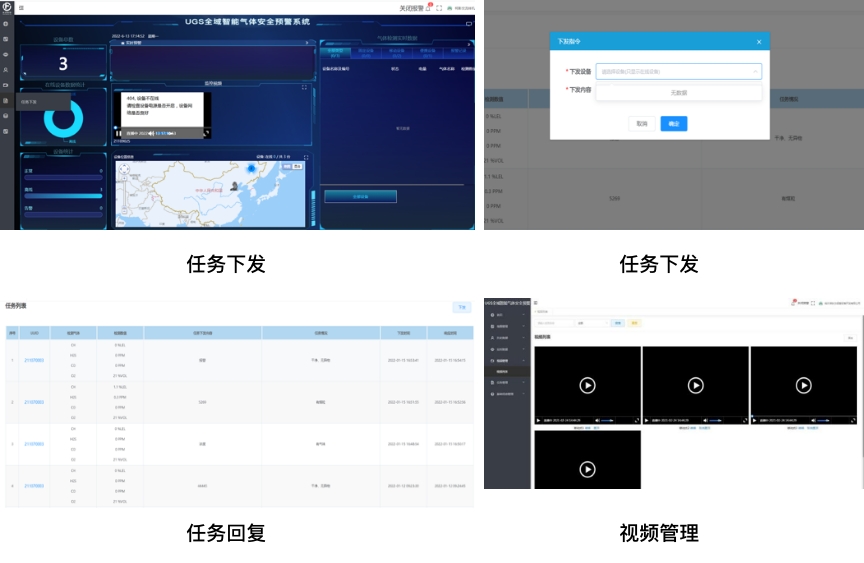Expand the grid-icon sidebar menu in video management

coord(507,326)
